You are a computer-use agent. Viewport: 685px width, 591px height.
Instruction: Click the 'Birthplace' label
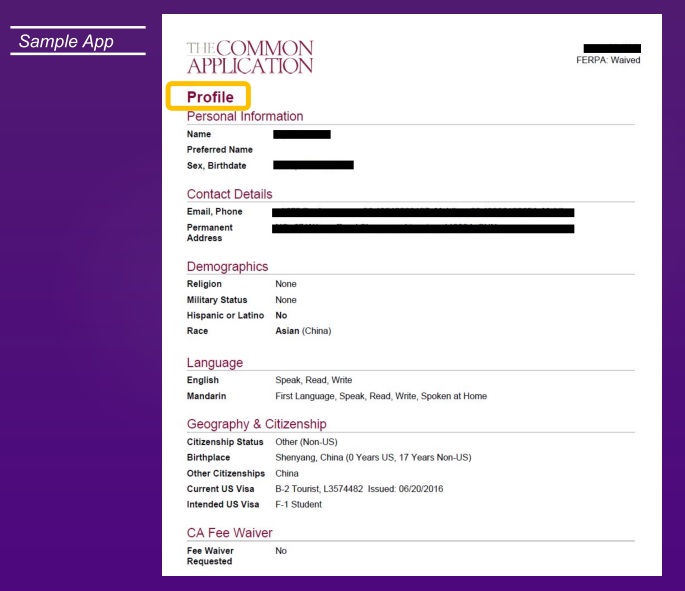point(208,457)
